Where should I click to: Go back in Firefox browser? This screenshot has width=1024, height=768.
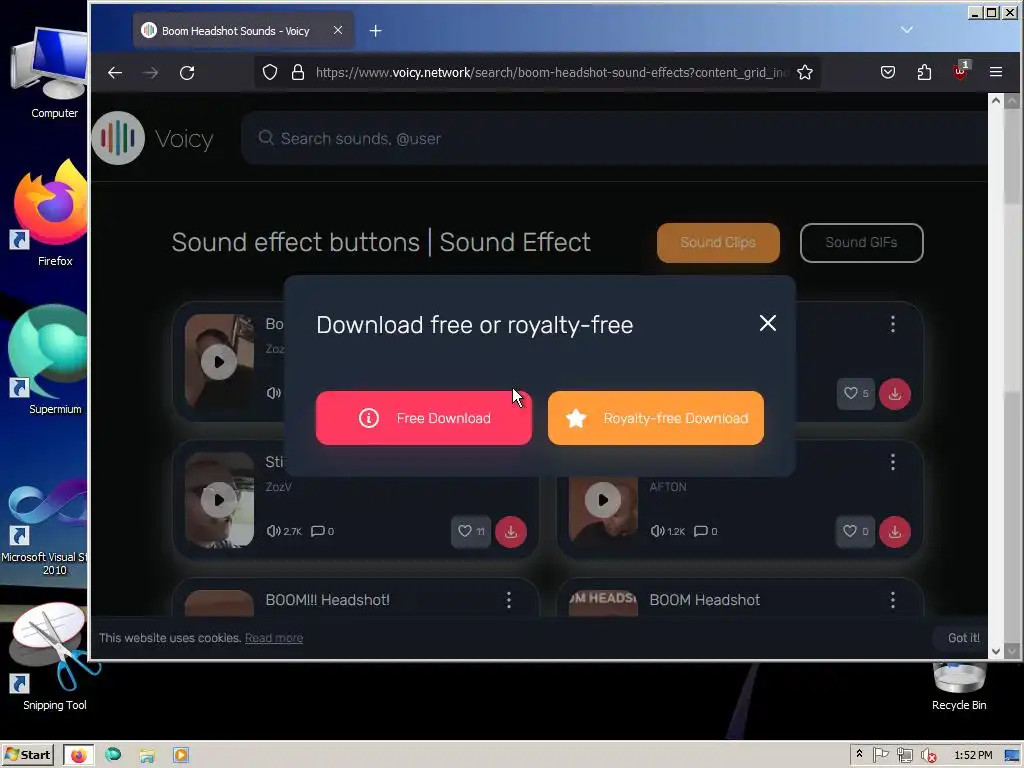click(x=115, y=72)
